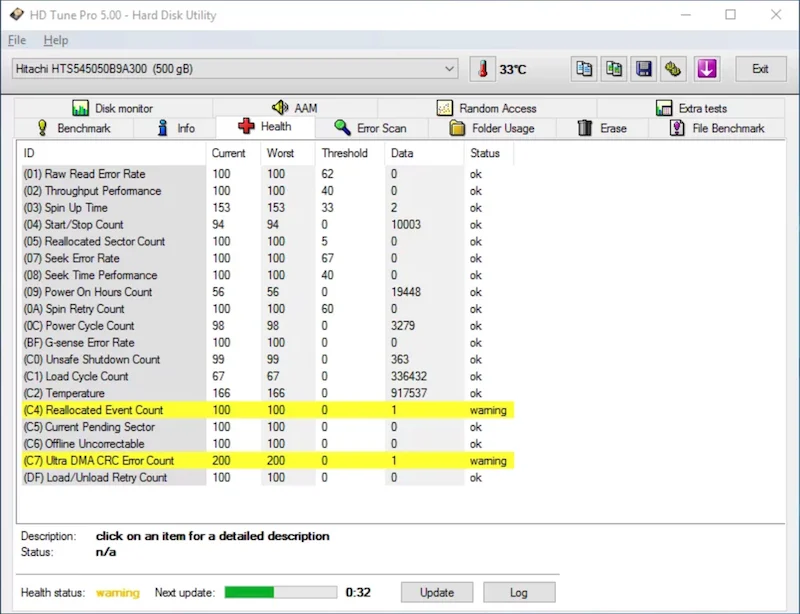Open the Folder Usage tab

(492, 128)
